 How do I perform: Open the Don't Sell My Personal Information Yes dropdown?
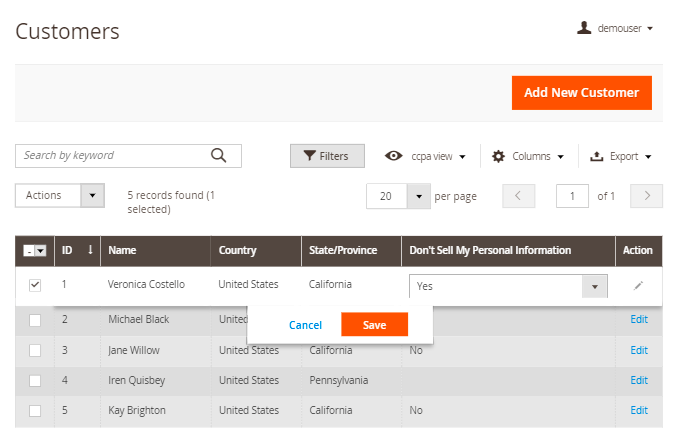[508, 286]
